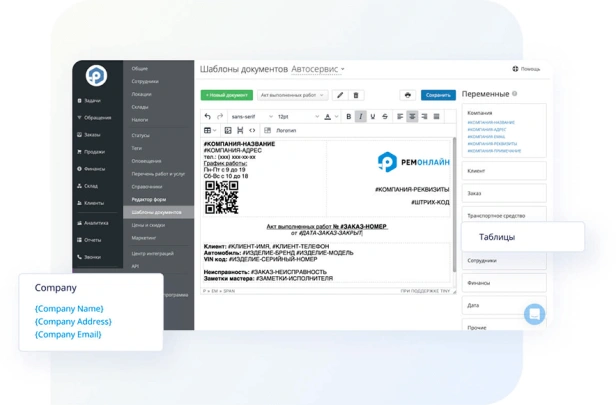Click the undo arrow in editor toolbar
Viewport: 616px width, 405px height.
(208, 117)
